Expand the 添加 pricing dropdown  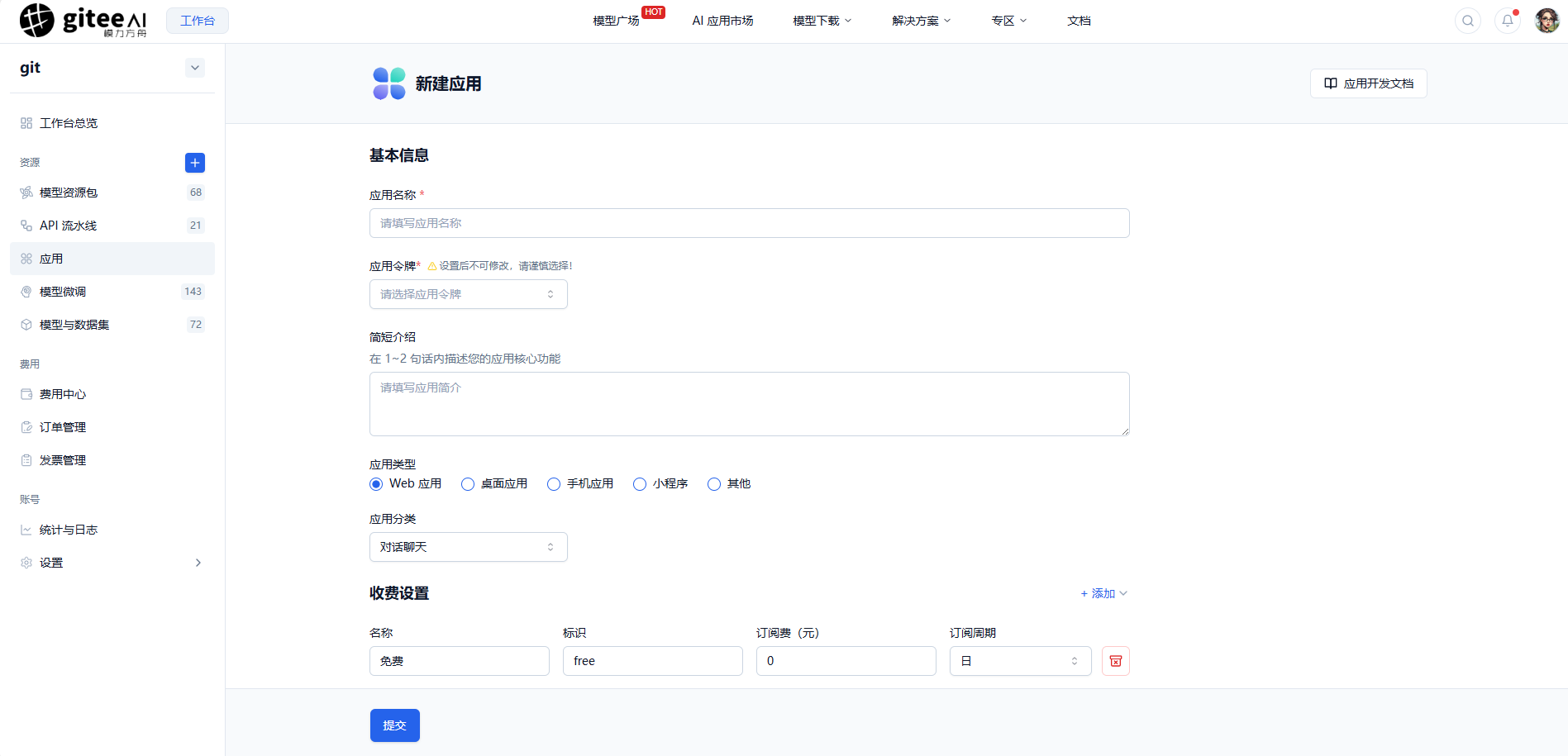(1104, 593)
